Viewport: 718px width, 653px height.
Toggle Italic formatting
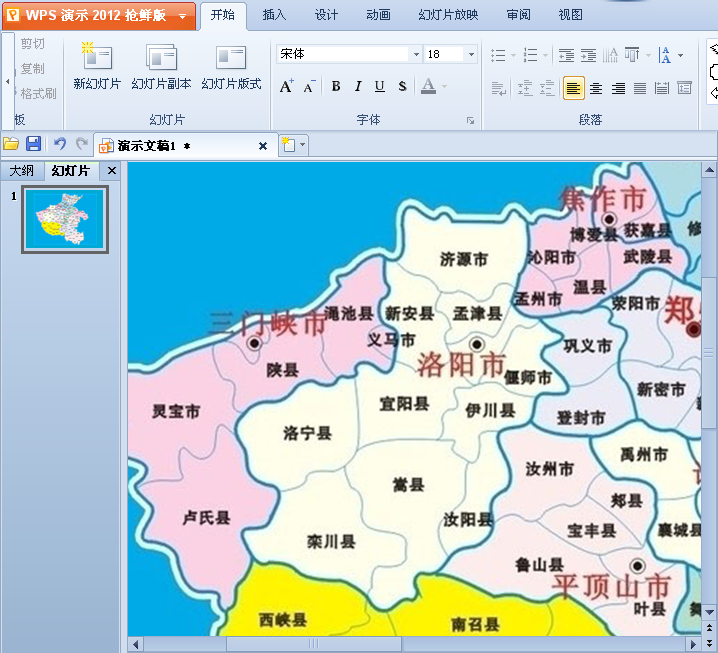(358, 87)
